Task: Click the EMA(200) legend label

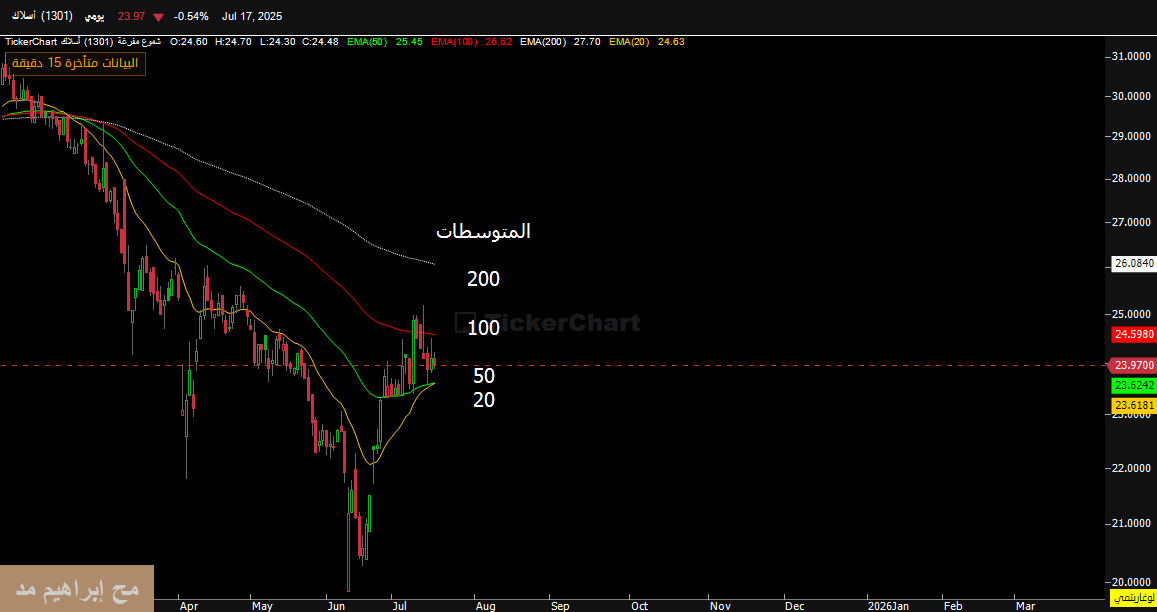Action: click(543, 42)
